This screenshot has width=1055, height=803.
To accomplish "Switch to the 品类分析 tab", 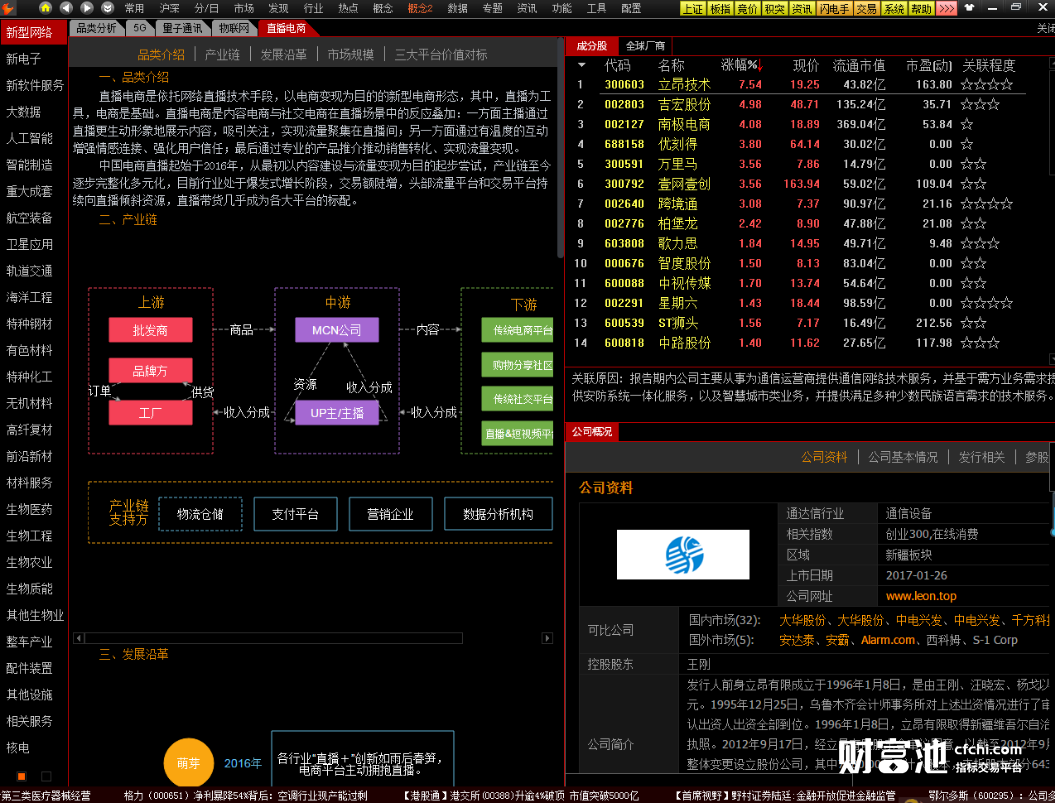I will [x=96, y=28].
